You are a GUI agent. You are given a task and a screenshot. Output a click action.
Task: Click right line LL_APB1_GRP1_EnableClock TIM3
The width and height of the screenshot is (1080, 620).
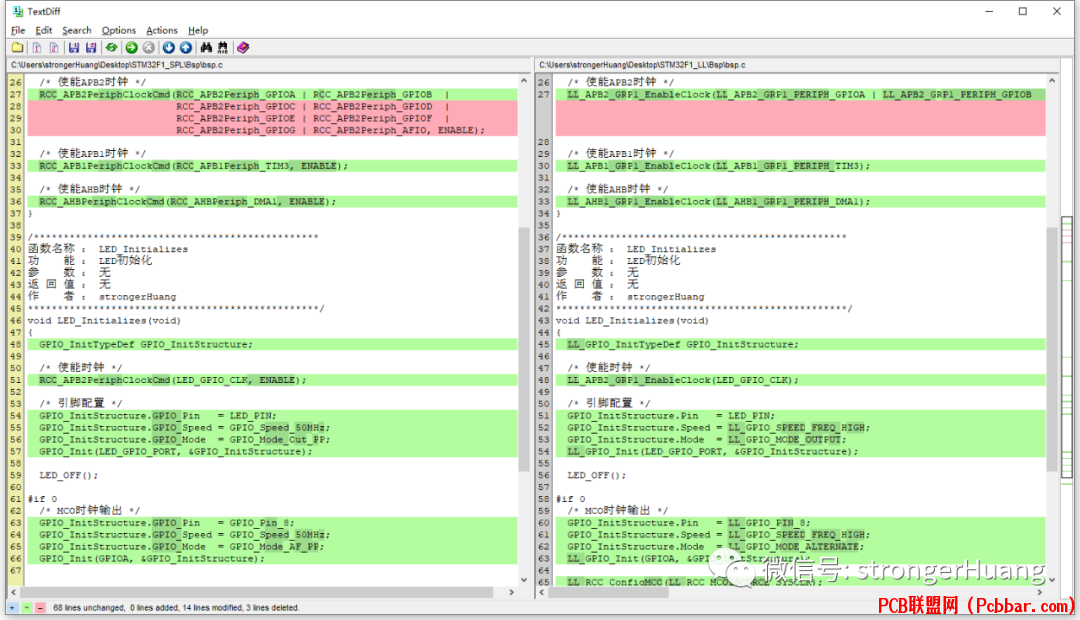pyautogui.click(x=800, y=166)
